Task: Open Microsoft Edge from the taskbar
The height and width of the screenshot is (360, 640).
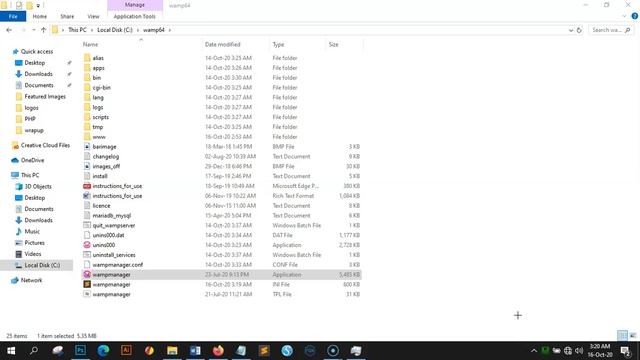Action: pos(103,351)
